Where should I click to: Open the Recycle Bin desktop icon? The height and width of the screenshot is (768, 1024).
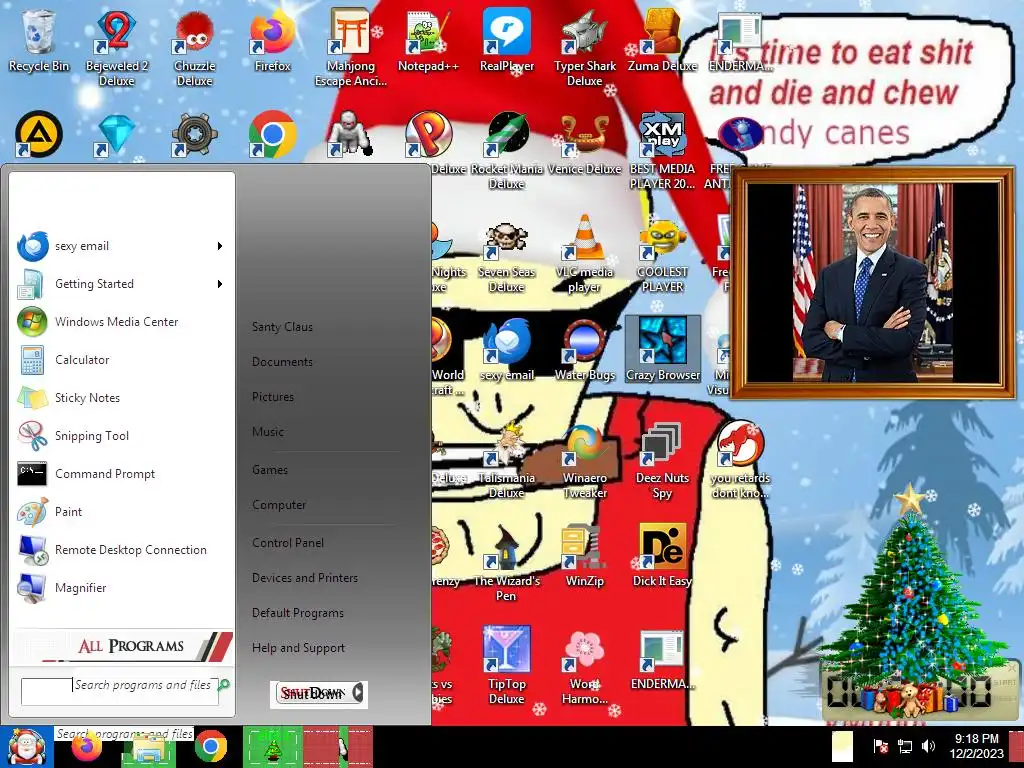[39, 40]
